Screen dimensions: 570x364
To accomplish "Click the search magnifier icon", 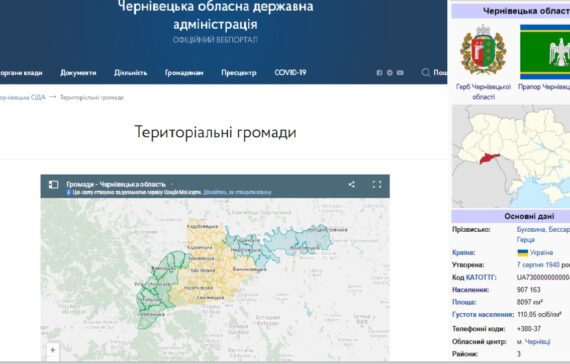I will click(x=425, y=73).
